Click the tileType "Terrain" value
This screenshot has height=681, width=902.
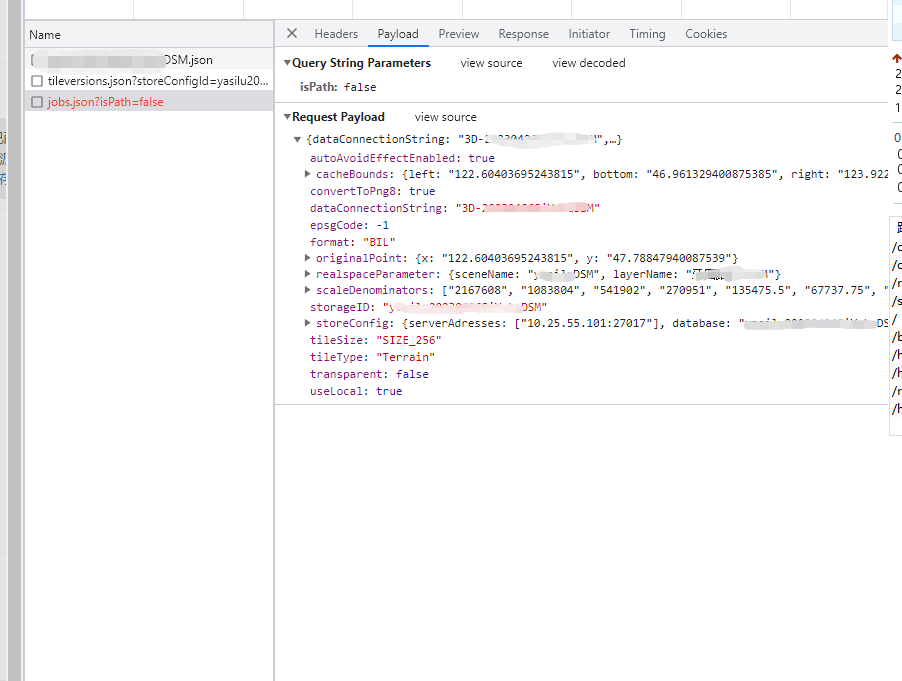click(x=406, y=357)
